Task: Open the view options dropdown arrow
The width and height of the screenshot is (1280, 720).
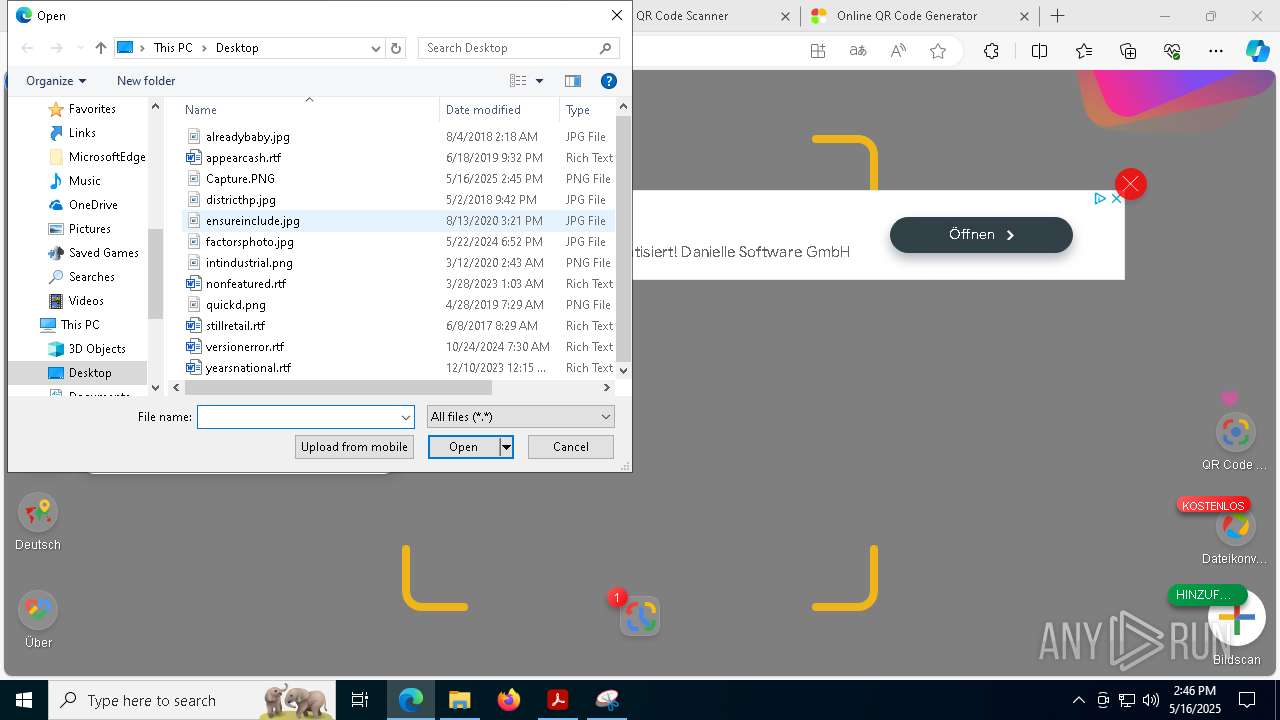Action: click(539, 81)
